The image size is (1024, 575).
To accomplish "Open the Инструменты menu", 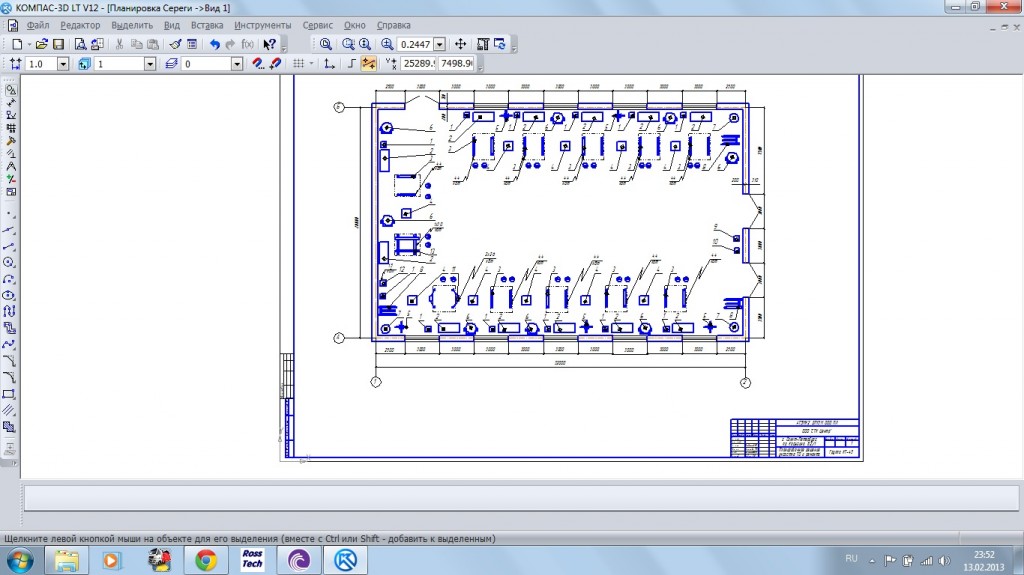I will 263,24.
